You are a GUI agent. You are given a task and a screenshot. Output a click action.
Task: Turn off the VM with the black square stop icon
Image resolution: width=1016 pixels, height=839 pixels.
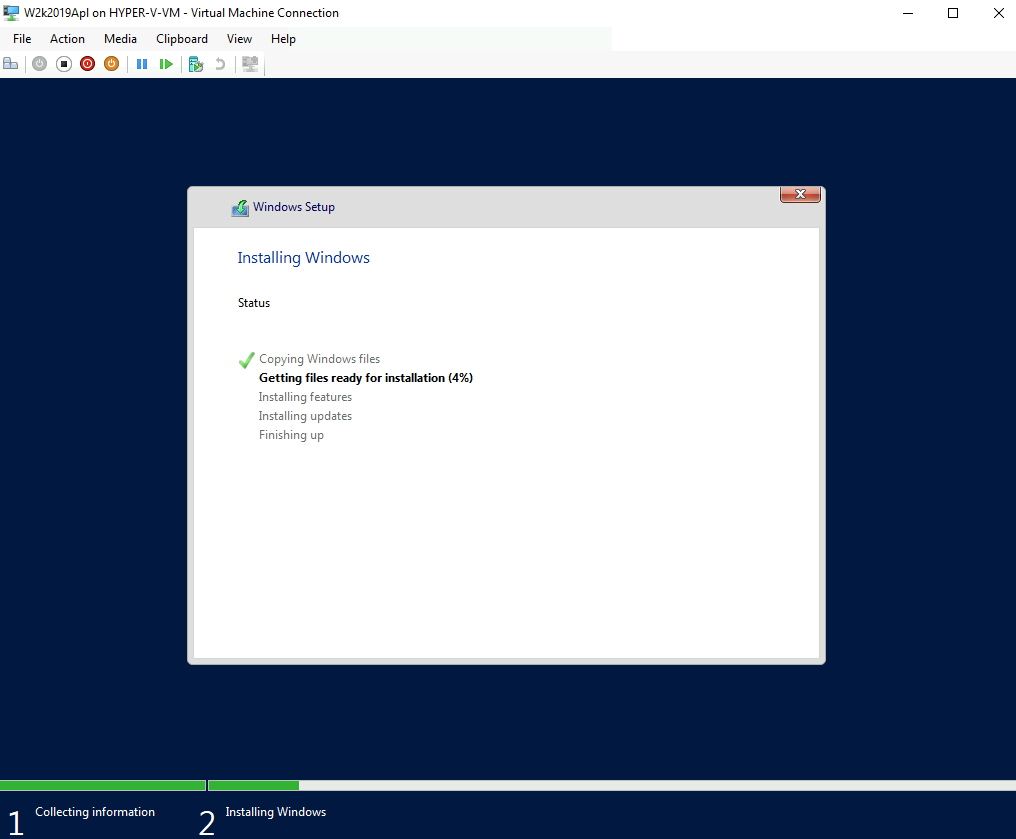[x=64, y=63]
